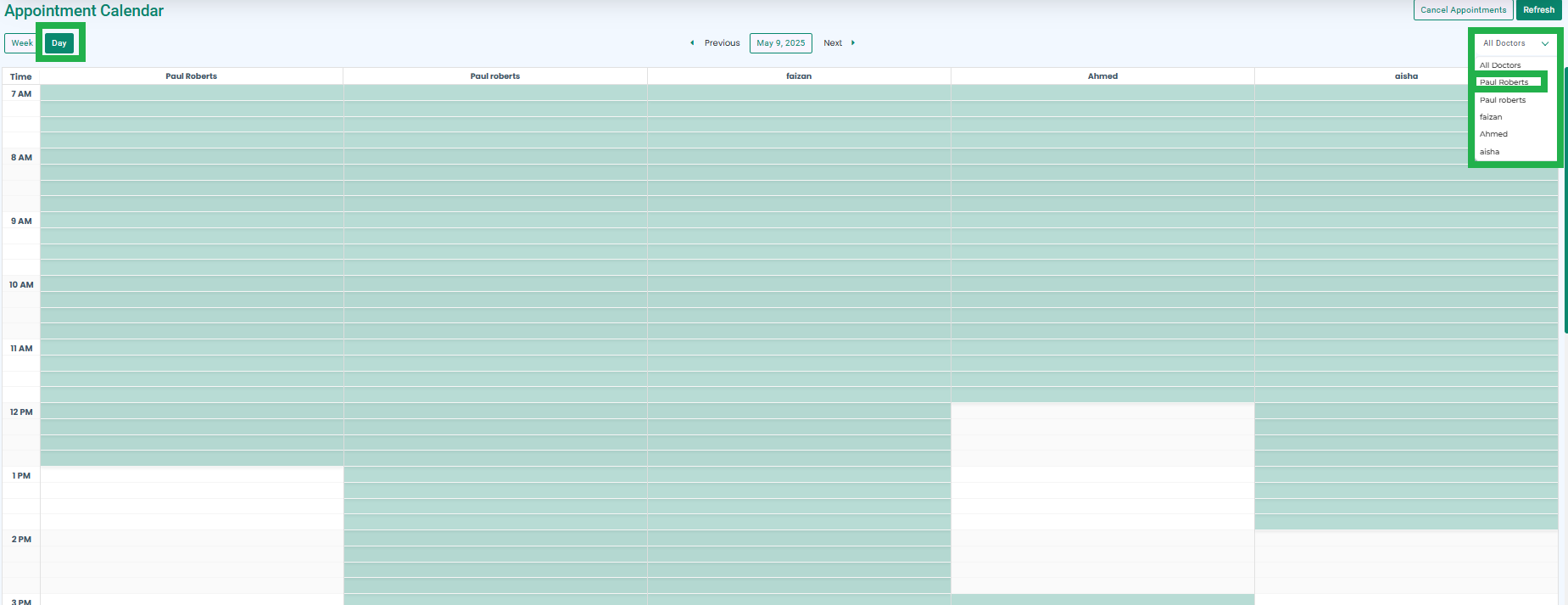
Task: Click the 7 AM time label
Action: click(x=21, y=94)
